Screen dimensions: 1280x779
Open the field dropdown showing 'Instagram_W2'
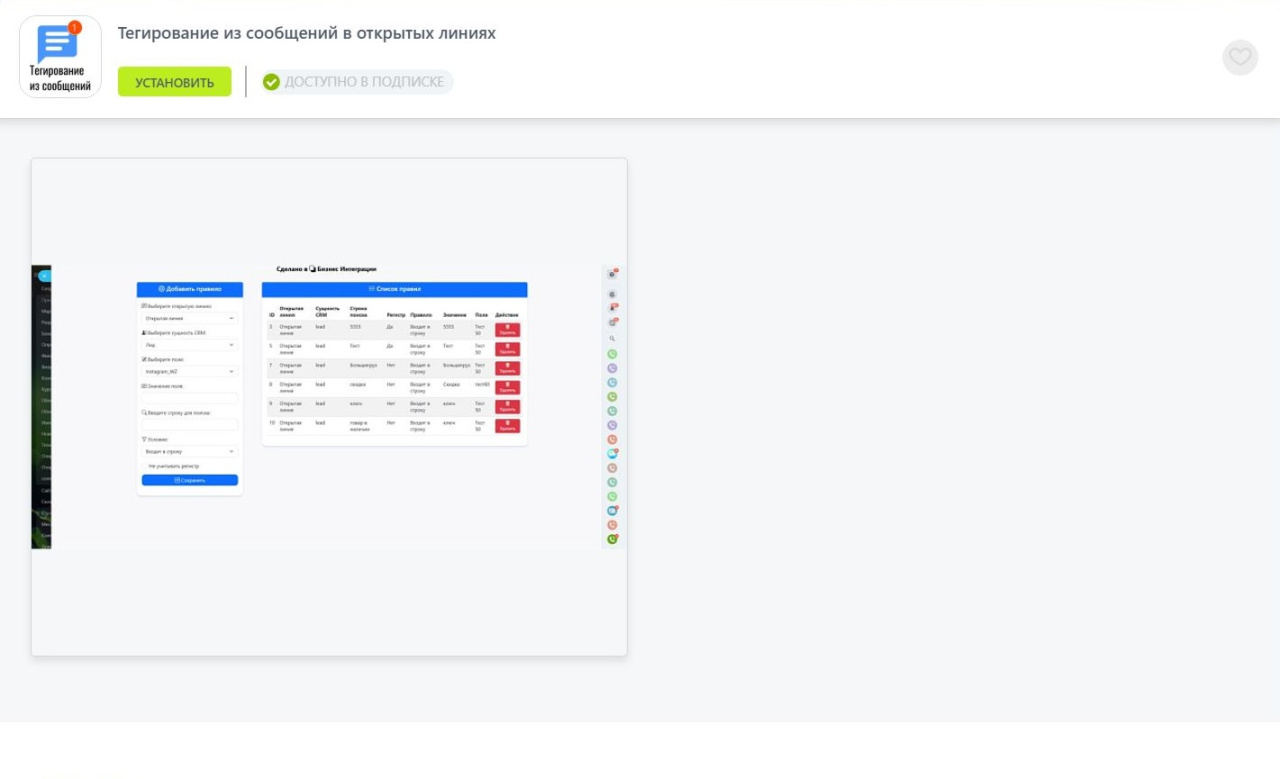[x=189, y=371]
